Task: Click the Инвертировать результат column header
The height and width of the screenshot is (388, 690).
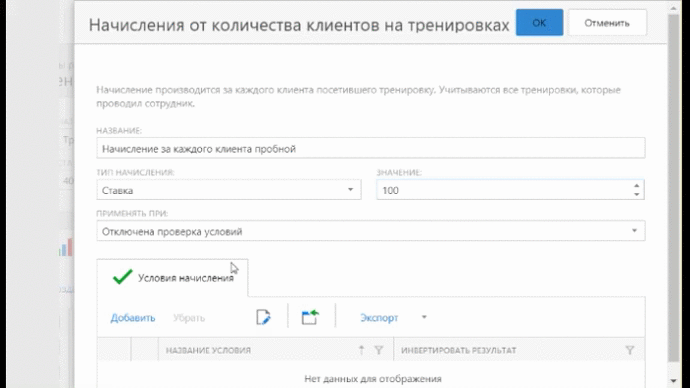Action: coord(459,350)
